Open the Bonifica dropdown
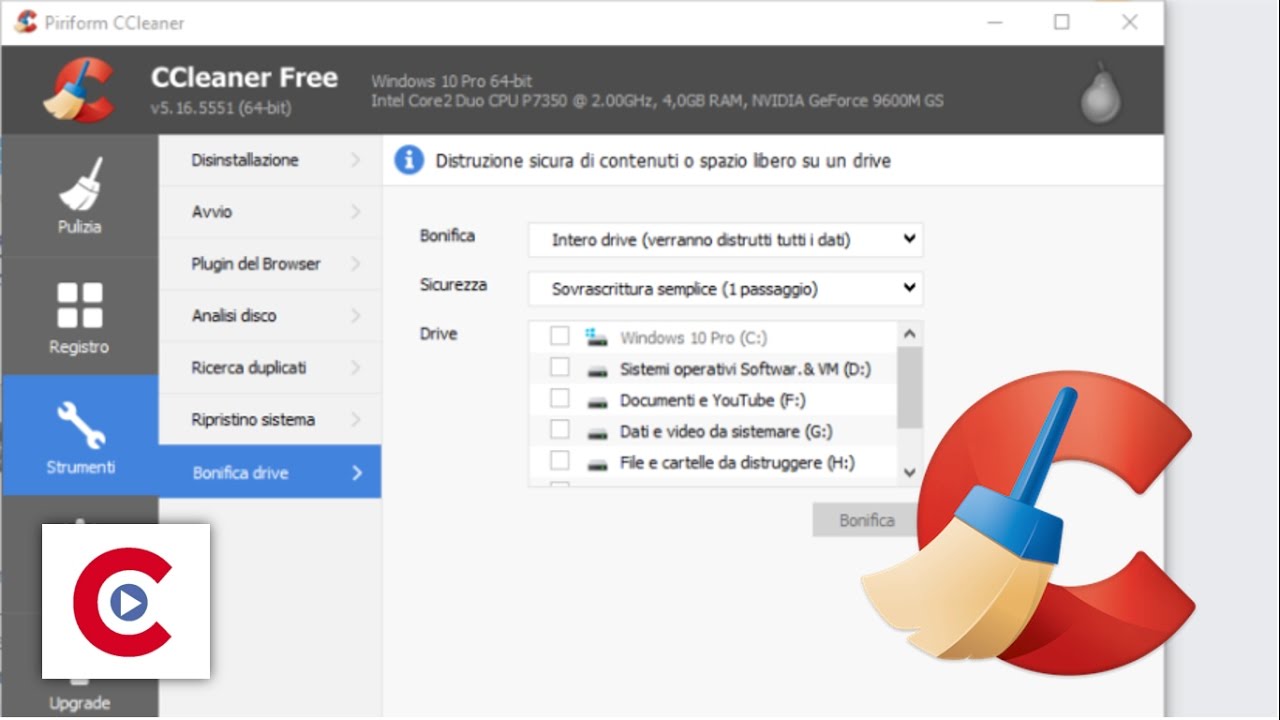The image size is (1280, 720). coord(725,240)
